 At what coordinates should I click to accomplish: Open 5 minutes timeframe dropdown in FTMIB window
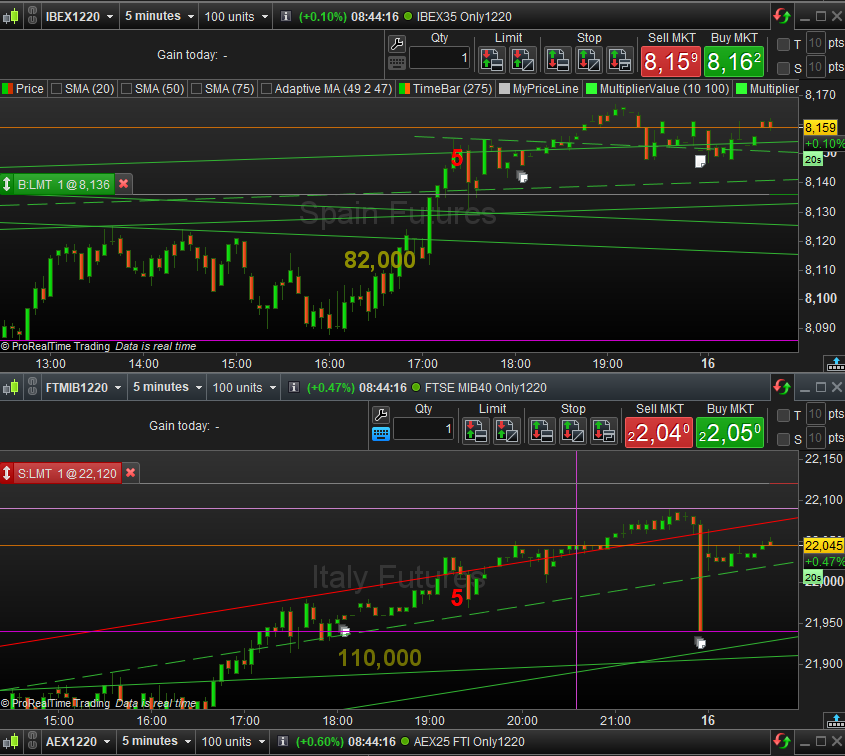167,387
